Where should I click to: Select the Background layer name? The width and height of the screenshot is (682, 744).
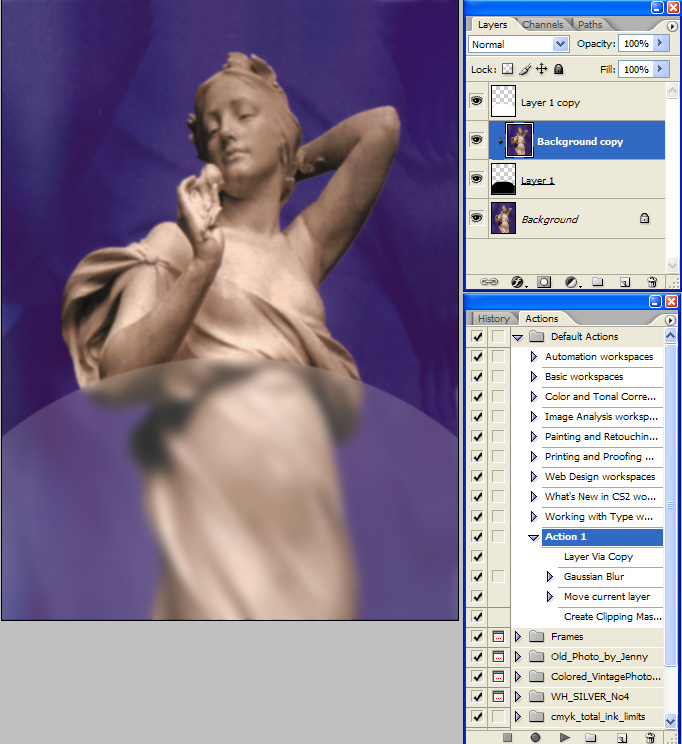(x=550, y=219)
